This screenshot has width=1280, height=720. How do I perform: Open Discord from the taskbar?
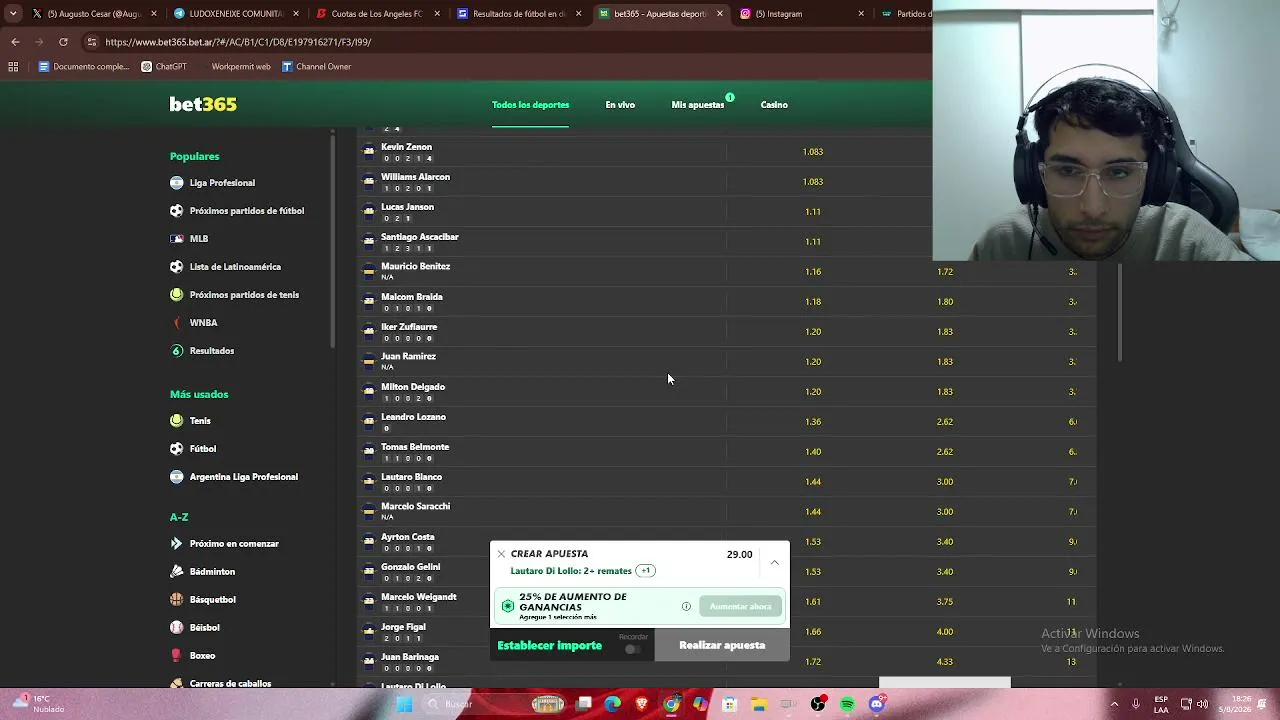(x=876, y=704)
